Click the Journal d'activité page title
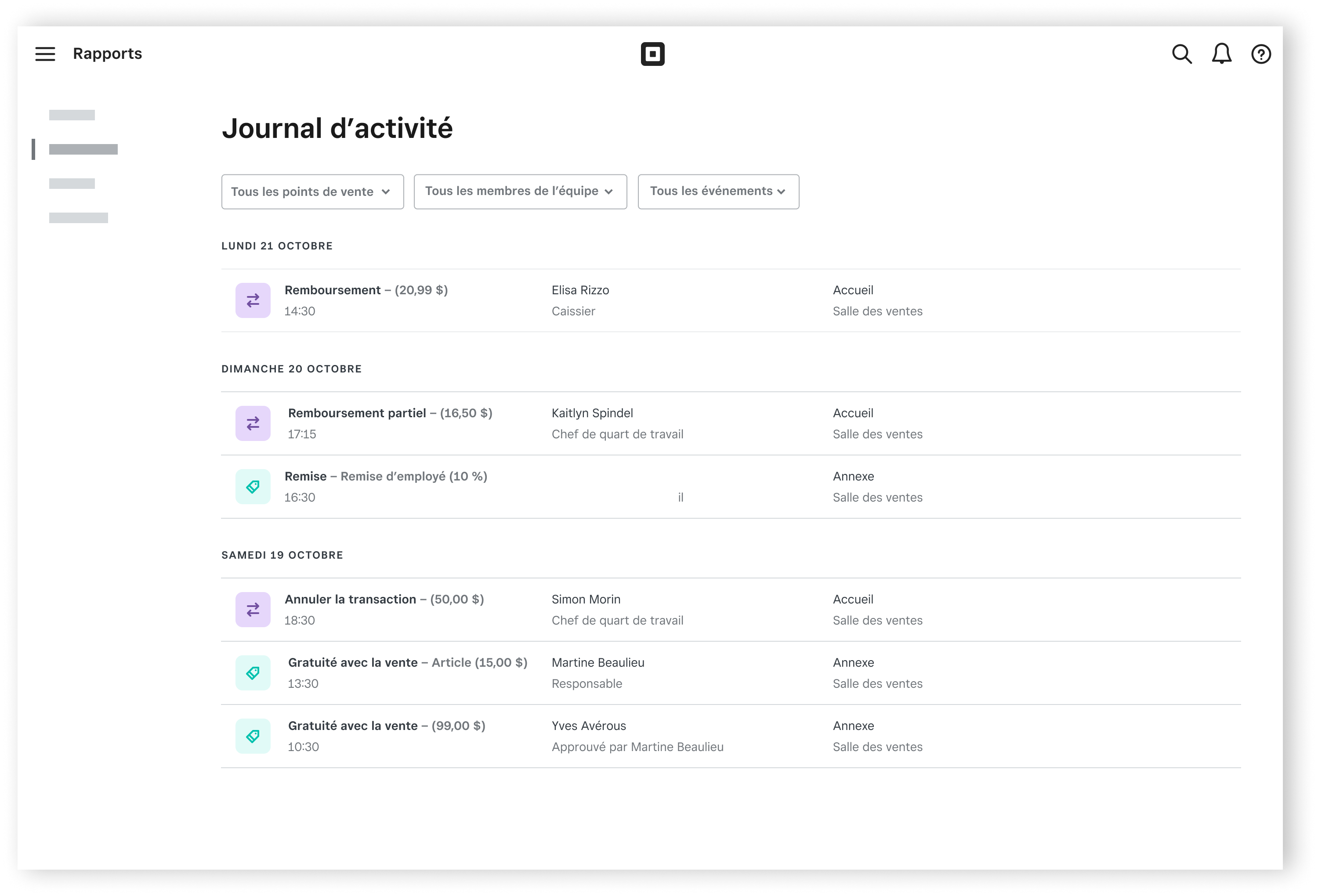This screenshot has width=1318, height=896. tap(337, 128)
